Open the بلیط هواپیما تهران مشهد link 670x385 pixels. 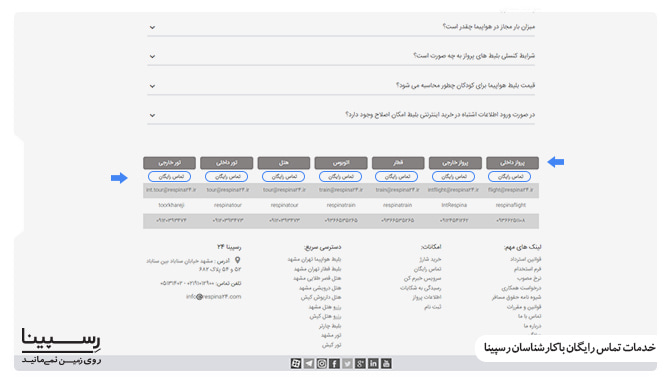tap(314, 259)
